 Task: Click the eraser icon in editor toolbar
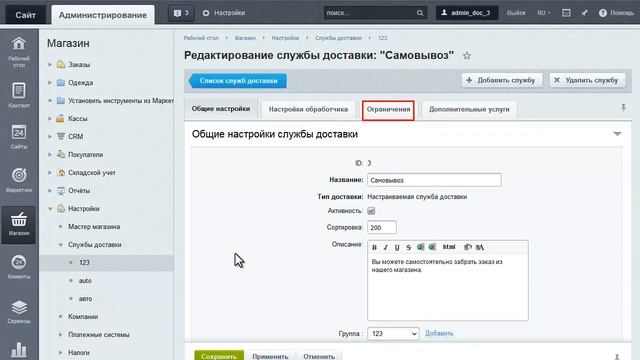(468, 247)
